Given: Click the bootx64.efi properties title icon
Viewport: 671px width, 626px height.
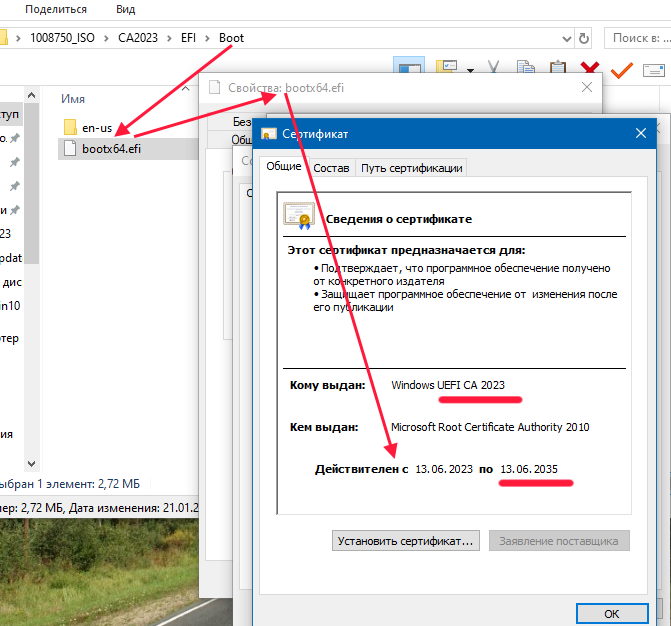Looking at the screenshot, I should pos(214,87).
